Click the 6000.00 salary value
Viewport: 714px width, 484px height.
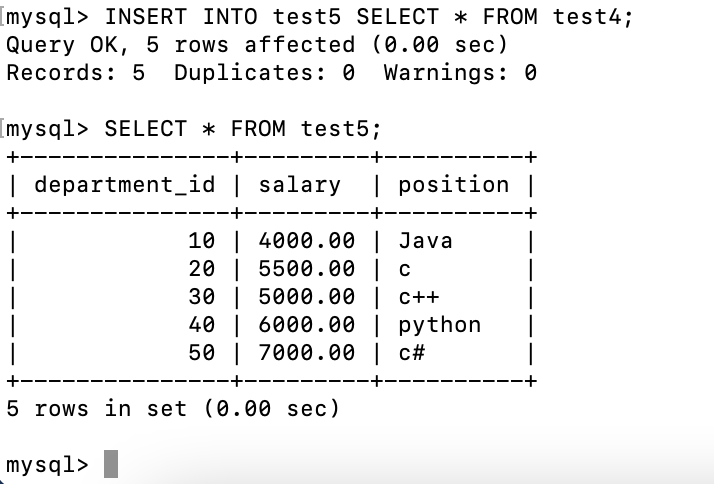tap(306, 325)
